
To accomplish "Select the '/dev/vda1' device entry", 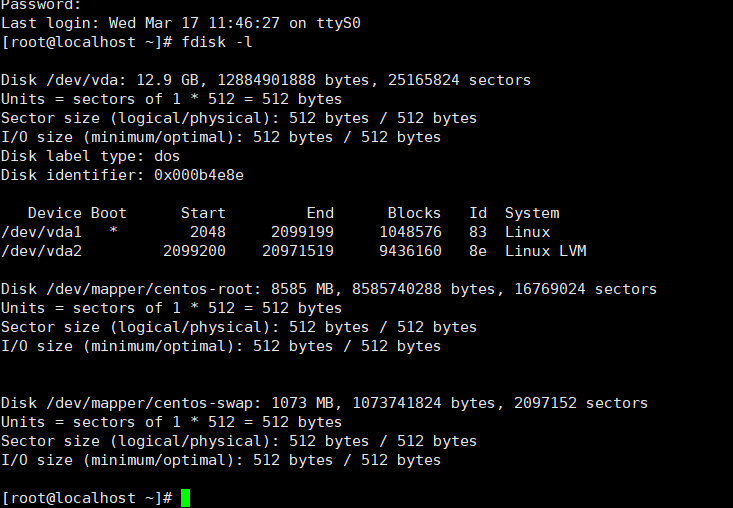I will pyautogui.click(x=41, y=232).
